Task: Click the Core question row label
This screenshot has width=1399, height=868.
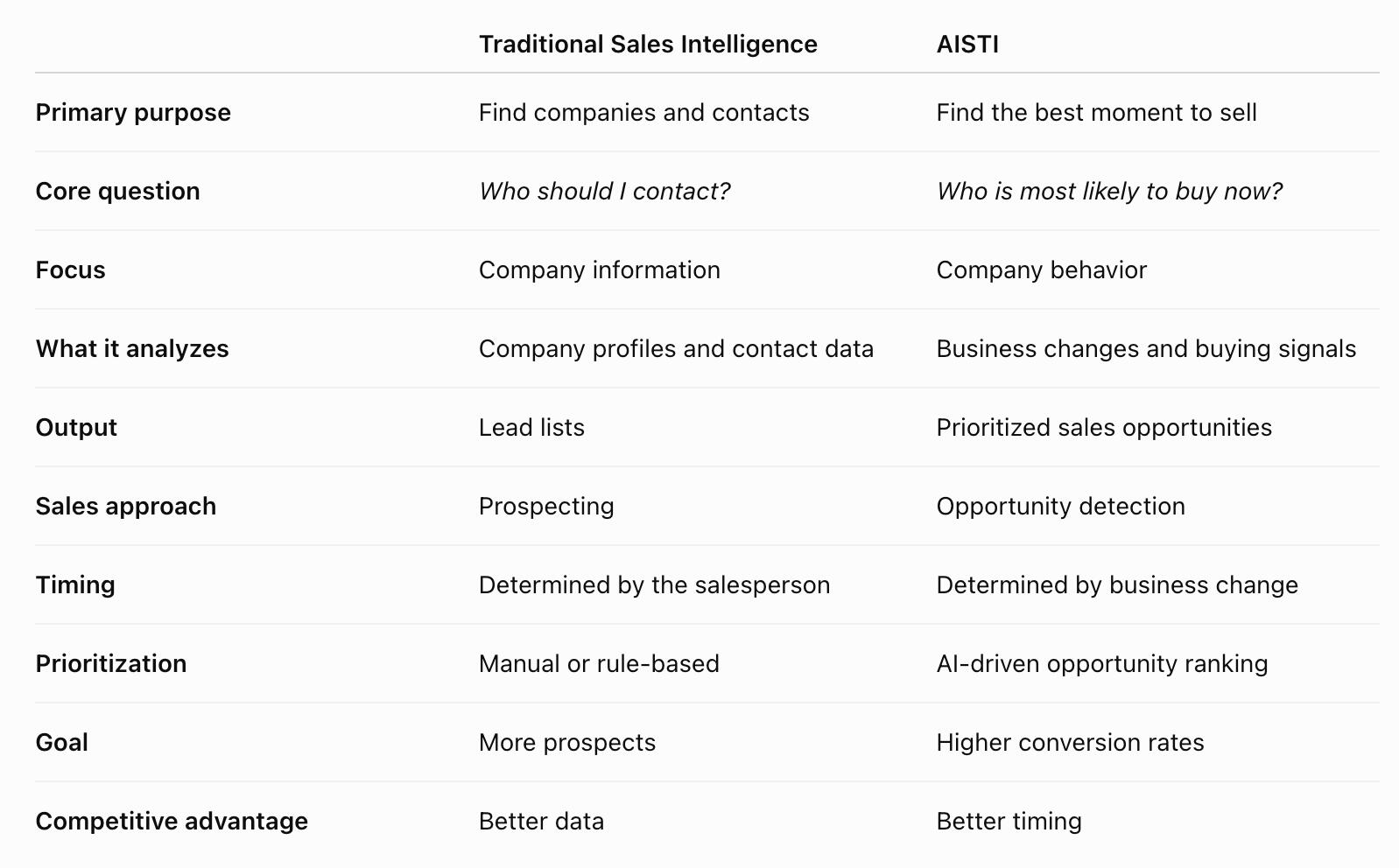Action: pyautogui.click(x=117, y=192)
